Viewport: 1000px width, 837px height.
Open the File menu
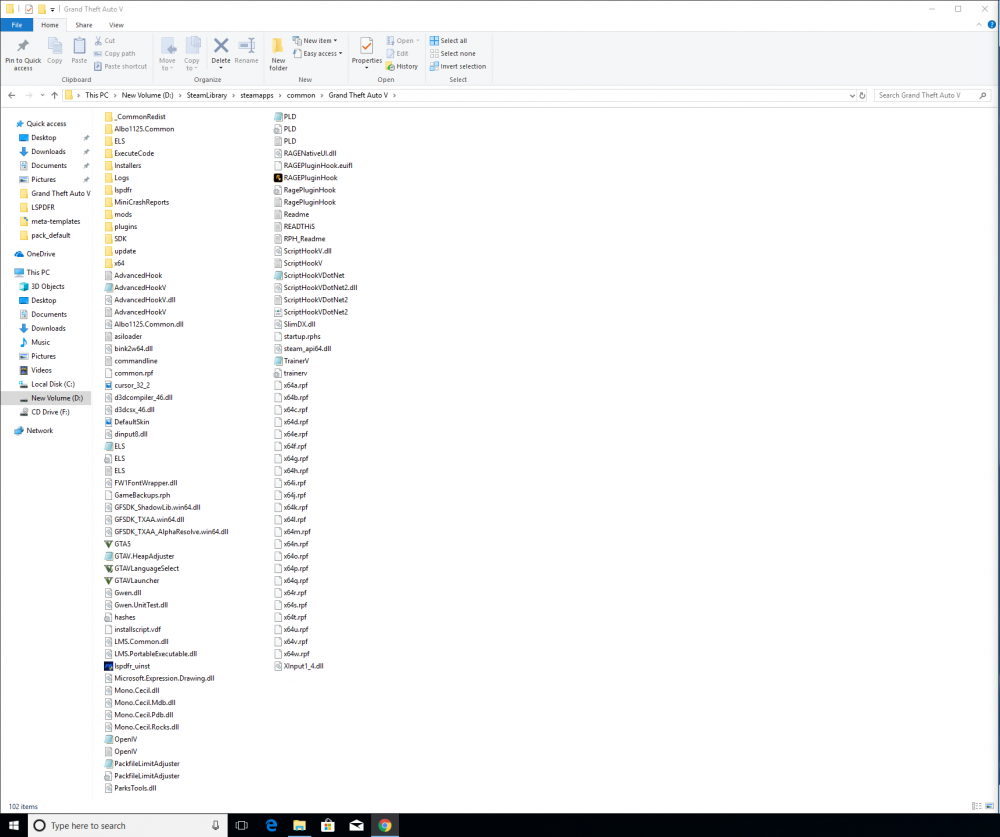[x=17, y=24]
